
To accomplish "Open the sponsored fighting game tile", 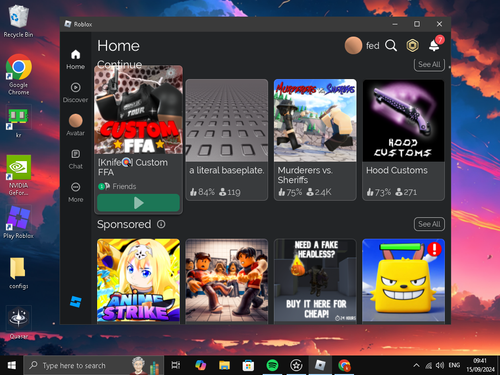I will point(227,281).
